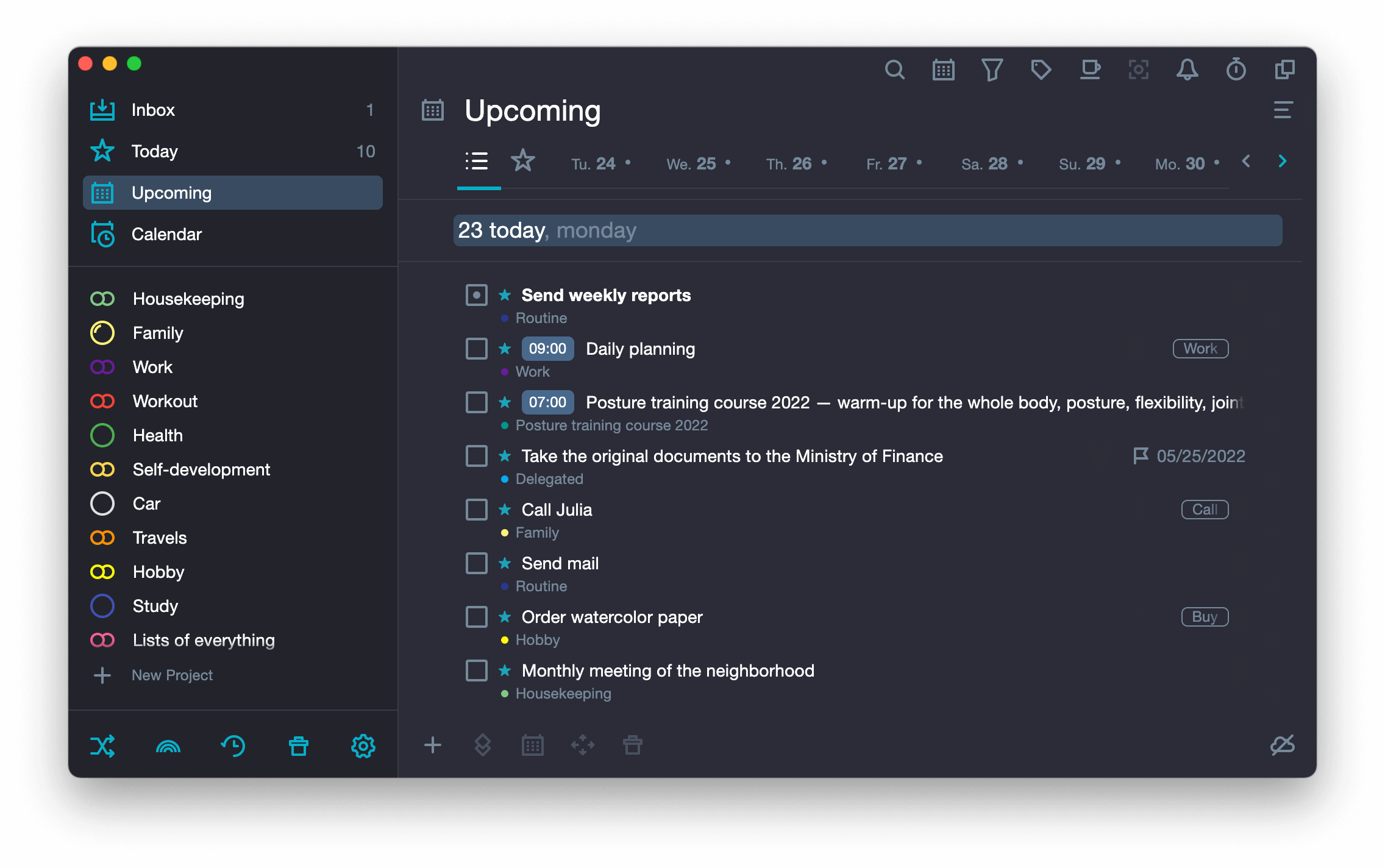Check off Order watercolor paper task
Image resolution: width=1385 pixels, height=868 pixels.
pos(476,617)
